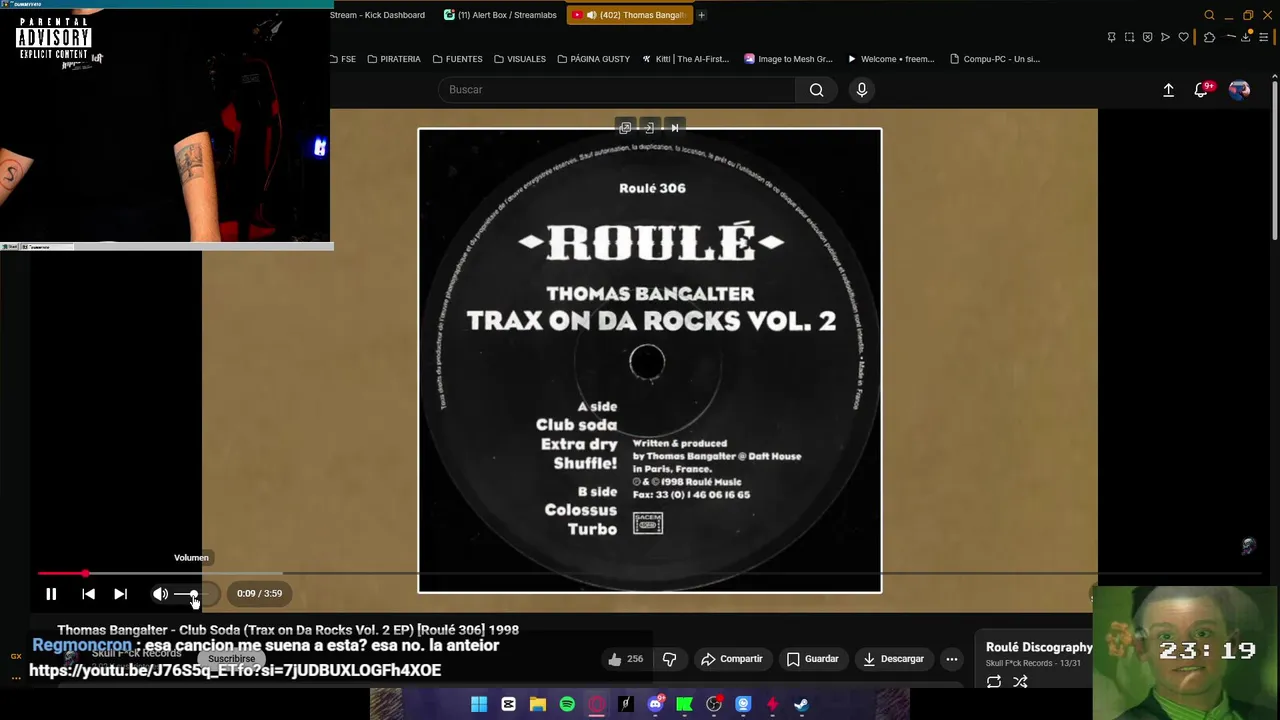Click Guardar to save the video
Image resolution: width=1280 pixels, height=720 pixels.
coord(812,659)
